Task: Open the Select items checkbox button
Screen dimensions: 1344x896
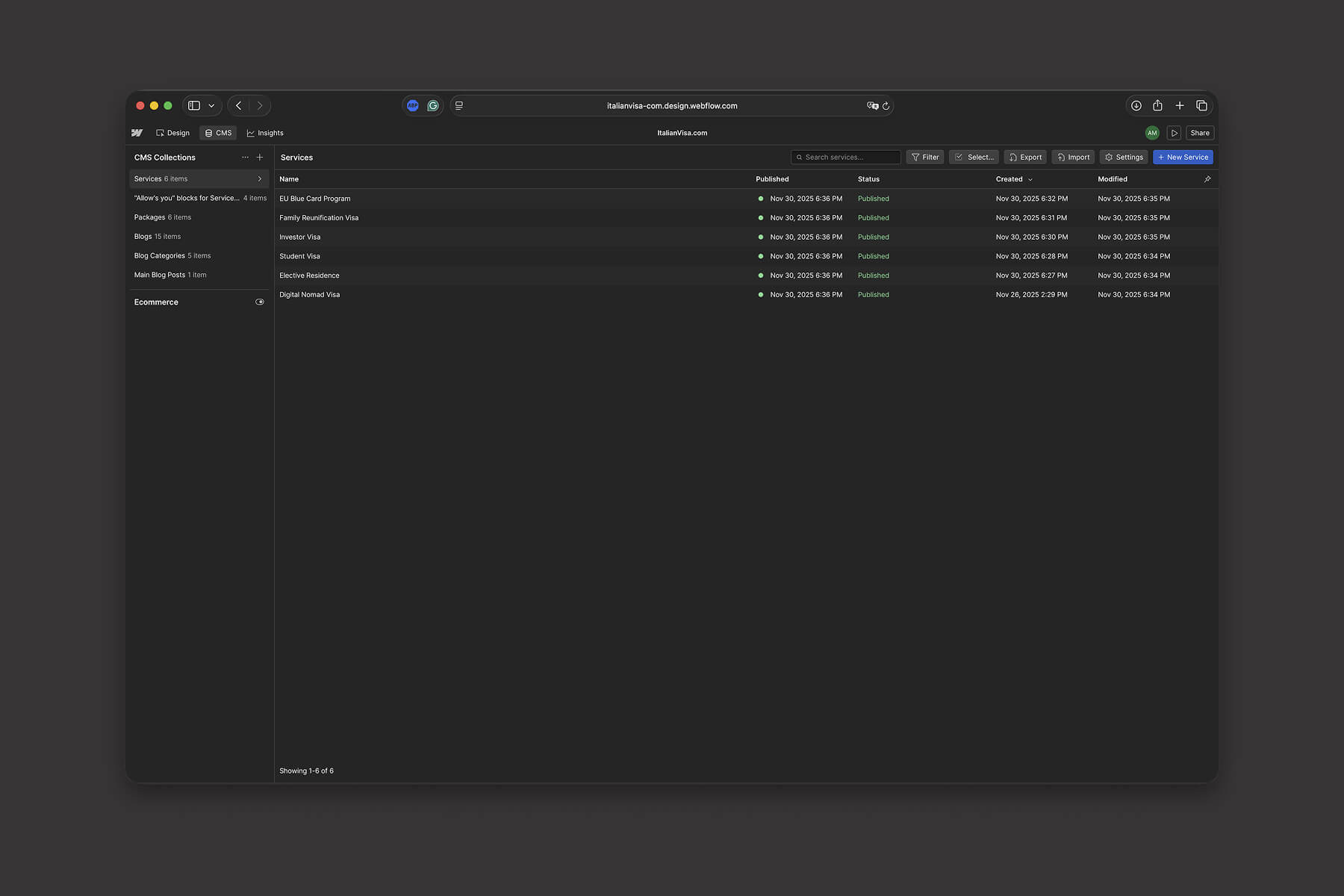Action: pos(974,158)
